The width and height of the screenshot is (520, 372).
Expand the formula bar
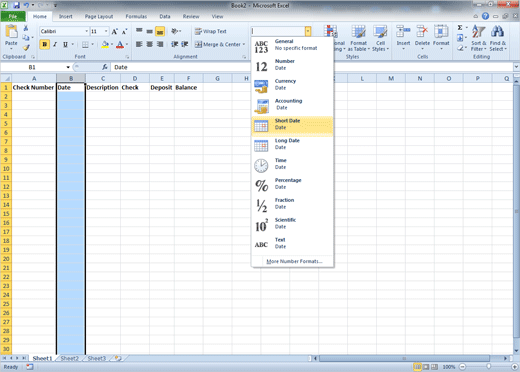pos(516,67)
